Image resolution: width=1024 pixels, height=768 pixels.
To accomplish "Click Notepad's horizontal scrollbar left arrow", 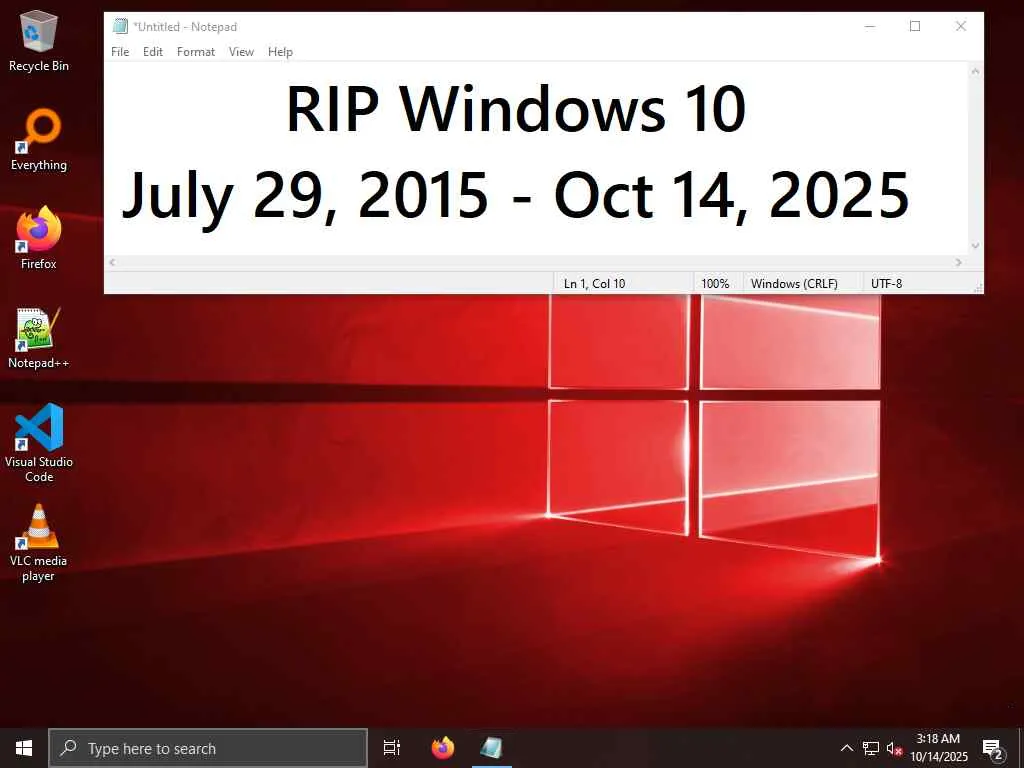I will [112, 262].
